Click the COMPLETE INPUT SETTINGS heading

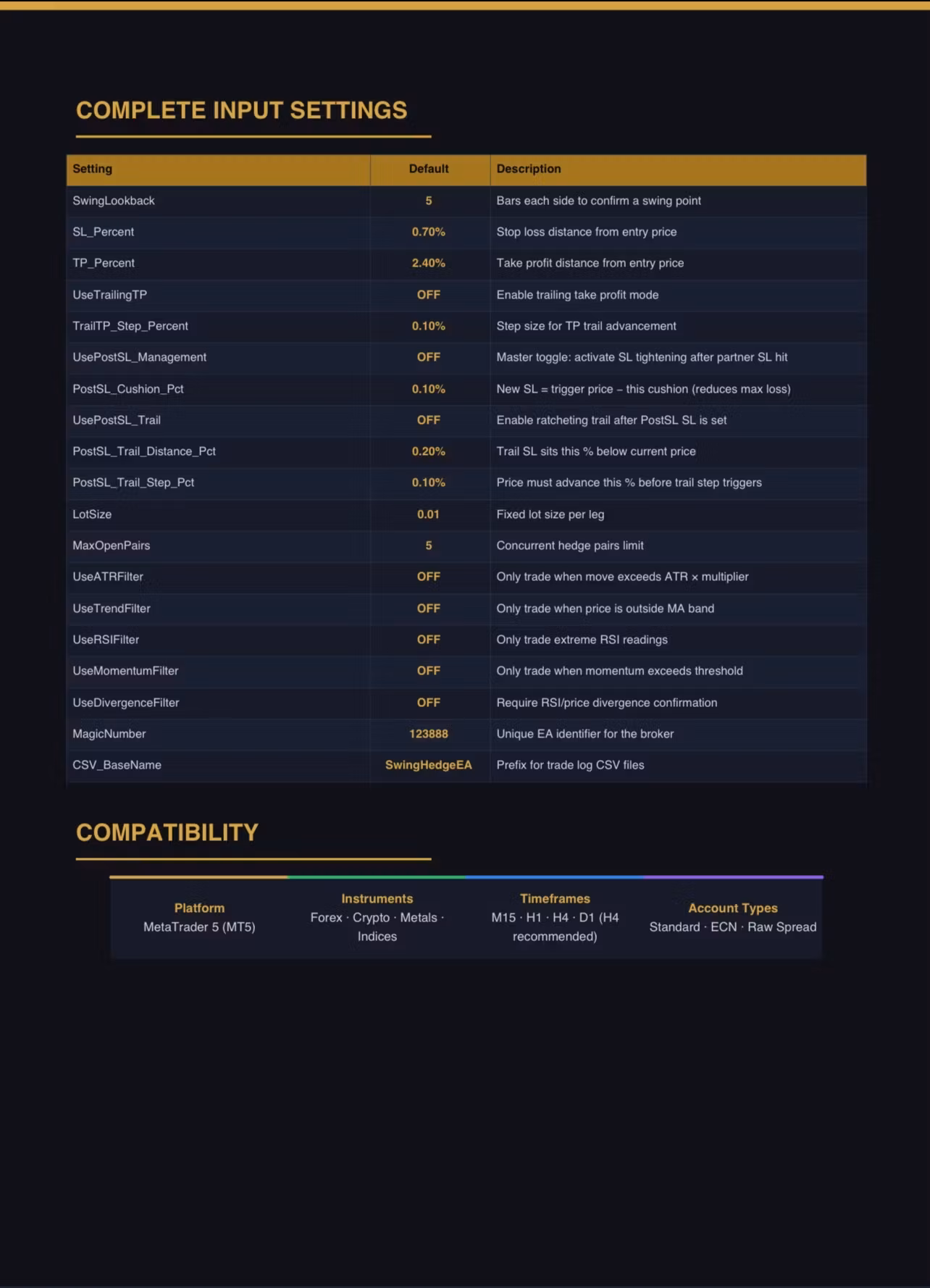click(x=242, y=110)
